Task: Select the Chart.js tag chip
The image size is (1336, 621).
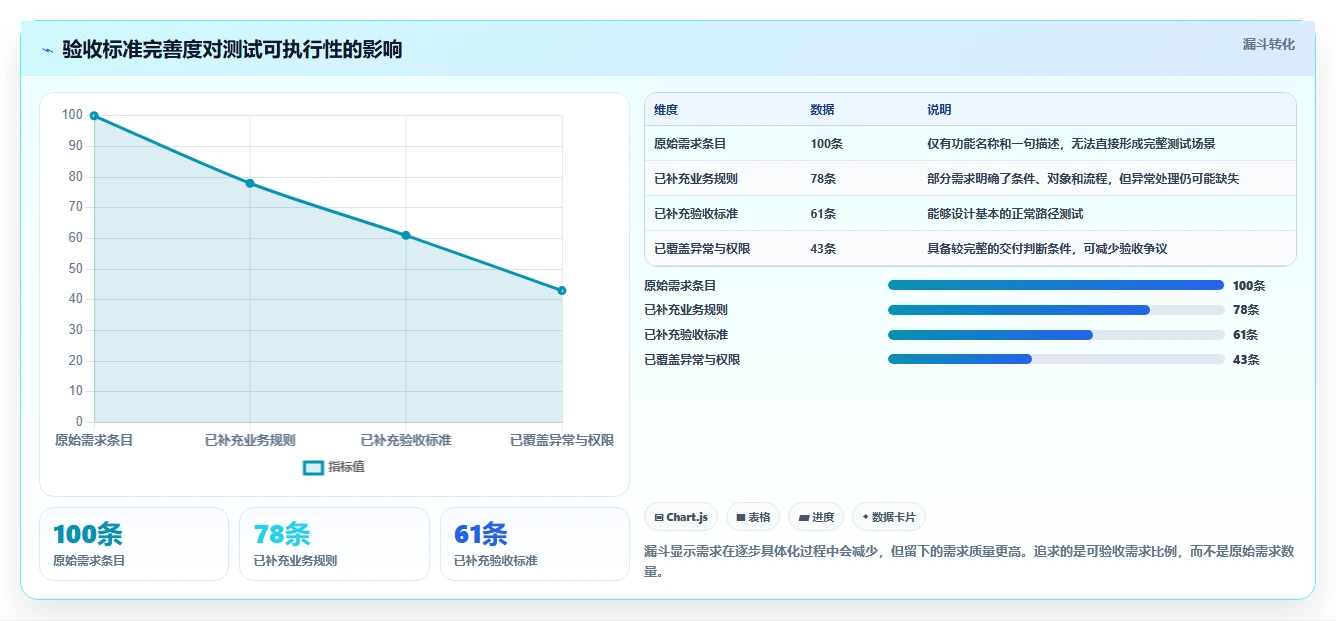Action: point(681,517)
